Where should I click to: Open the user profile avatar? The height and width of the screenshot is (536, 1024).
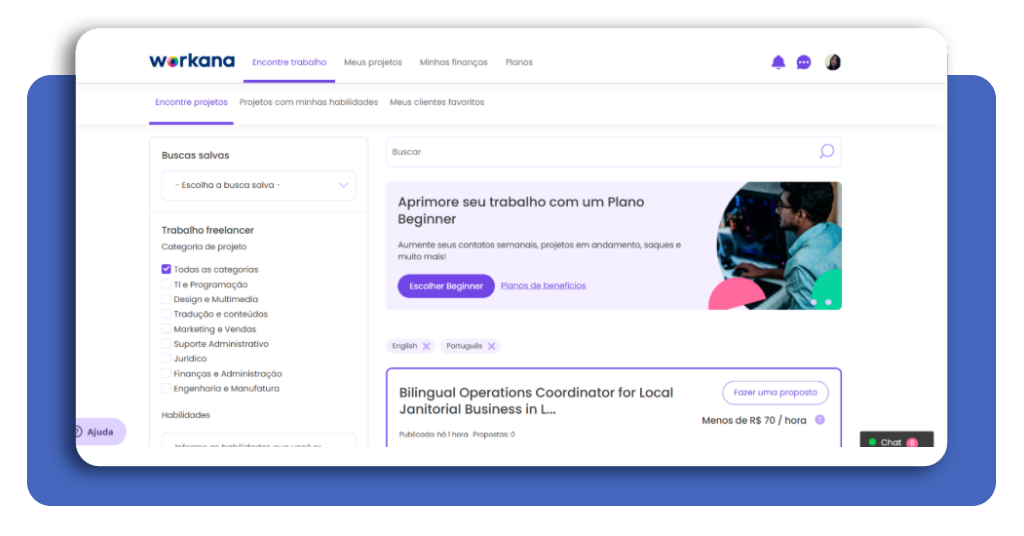pyautogui.click(x=833, y=62)
